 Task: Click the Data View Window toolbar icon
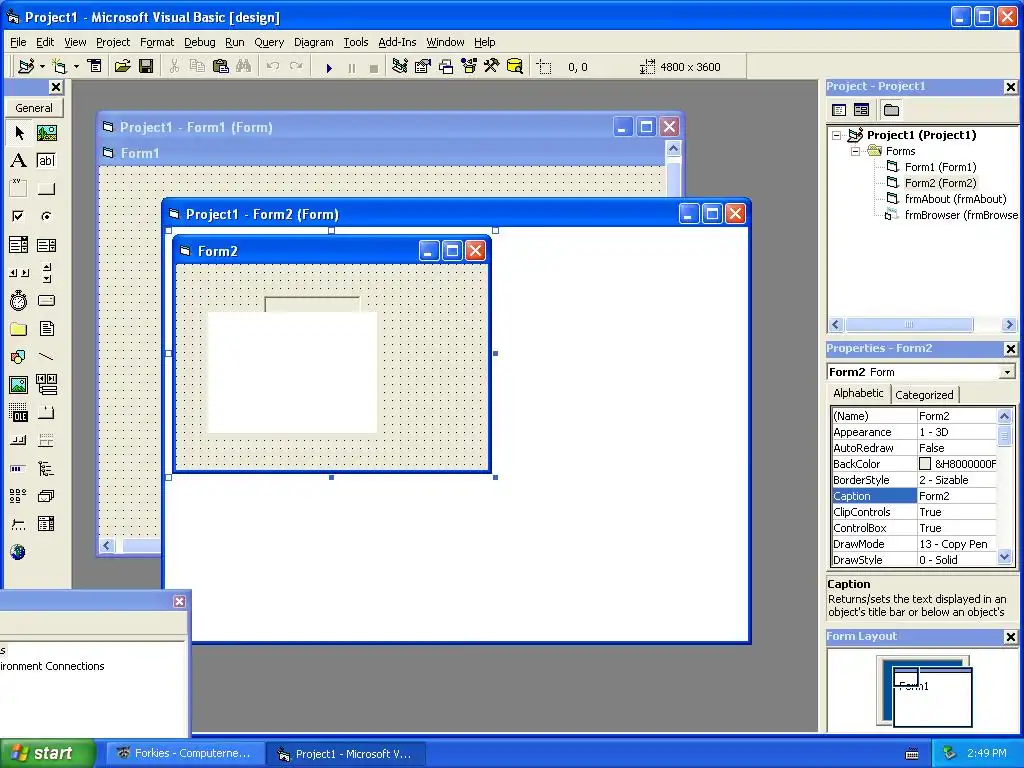[x=515, y=67]
